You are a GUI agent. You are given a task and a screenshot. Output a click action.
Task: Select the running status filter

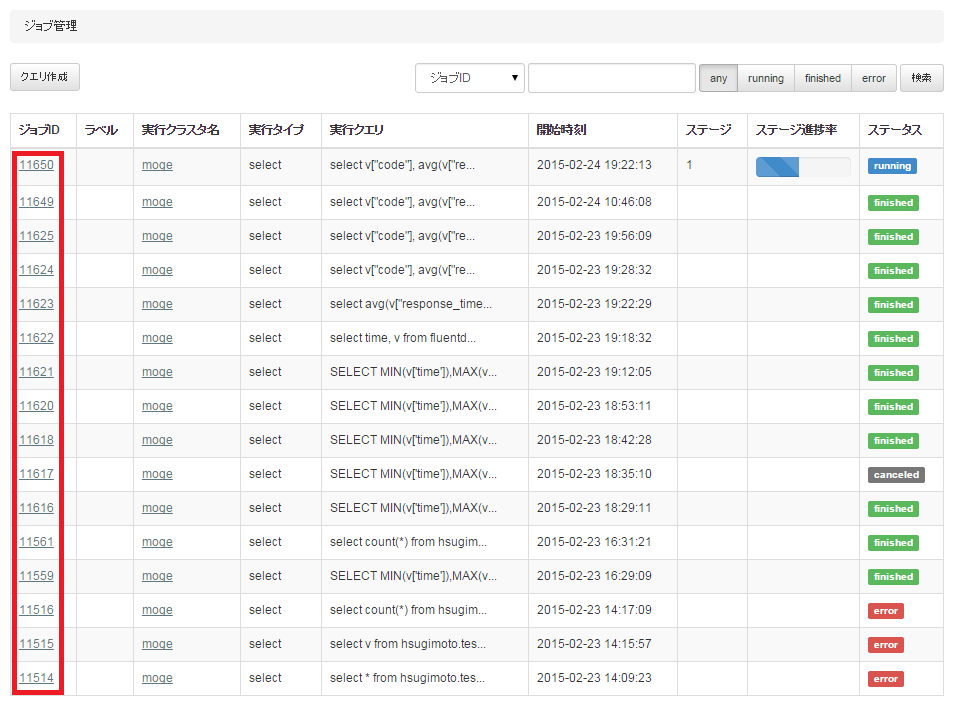tap(766, 78)
